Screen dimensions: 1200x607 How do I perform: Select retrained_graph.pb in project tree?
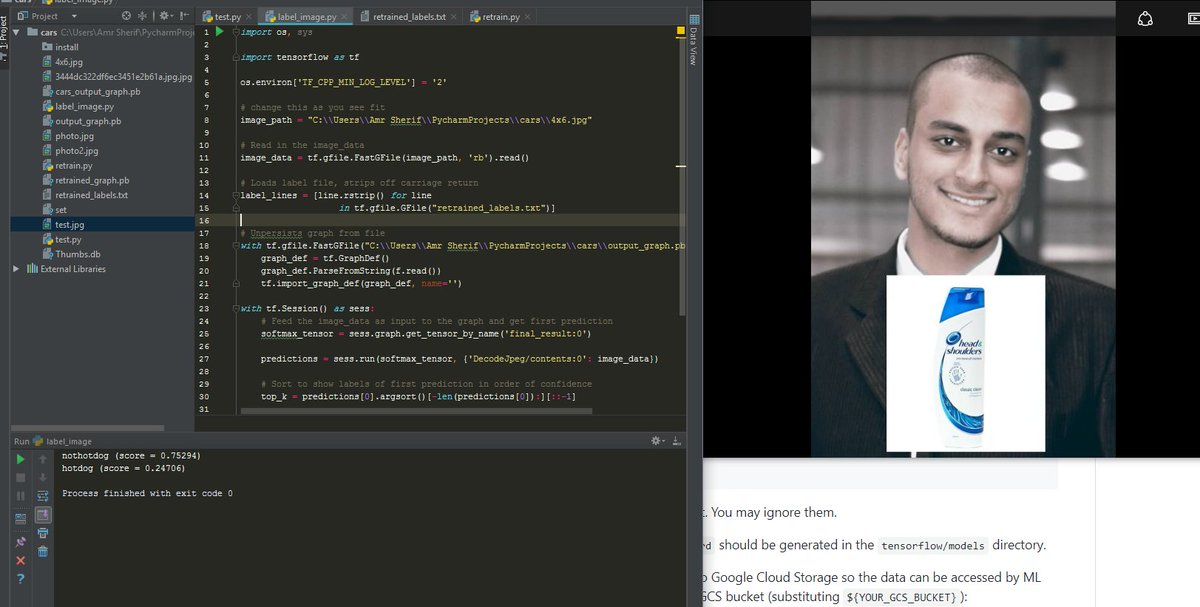click(85, 180)
